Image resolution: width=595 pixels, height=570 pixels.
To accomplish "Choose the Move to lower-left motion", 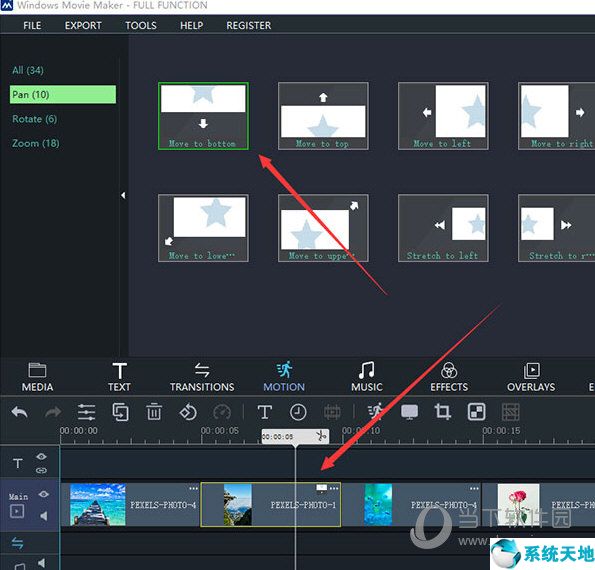I will click(x=203, y=228).
